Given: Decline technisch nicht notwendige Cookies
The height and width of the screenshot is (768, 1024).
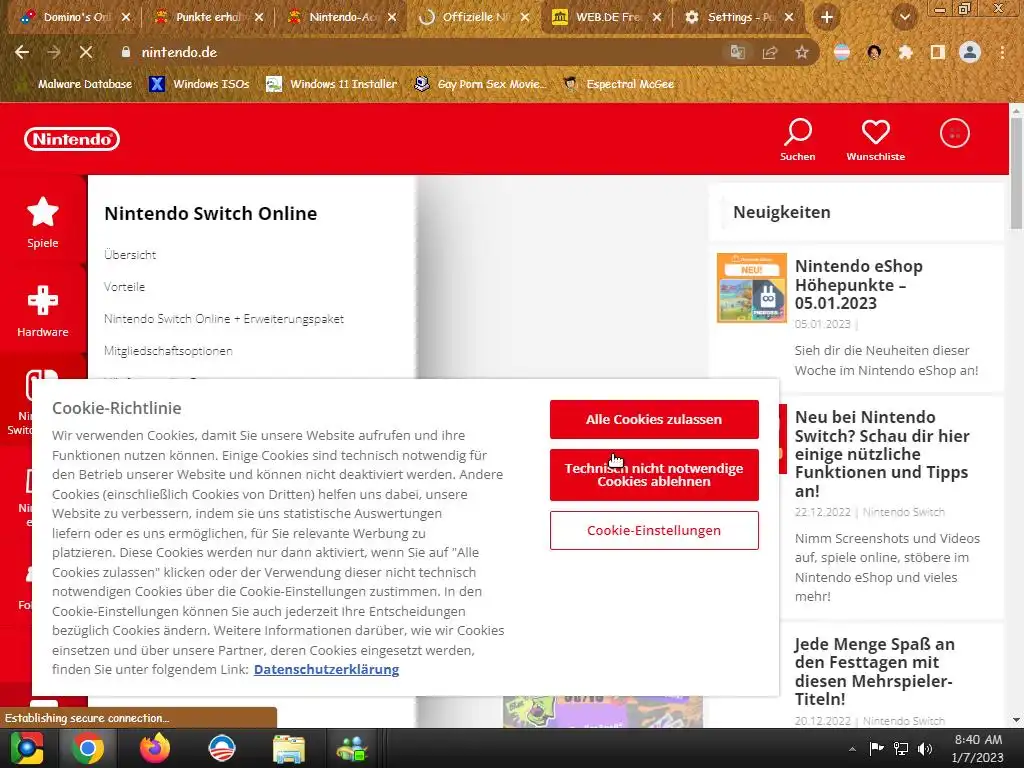Looking at the screenshot, I should [x=654, y=475].
